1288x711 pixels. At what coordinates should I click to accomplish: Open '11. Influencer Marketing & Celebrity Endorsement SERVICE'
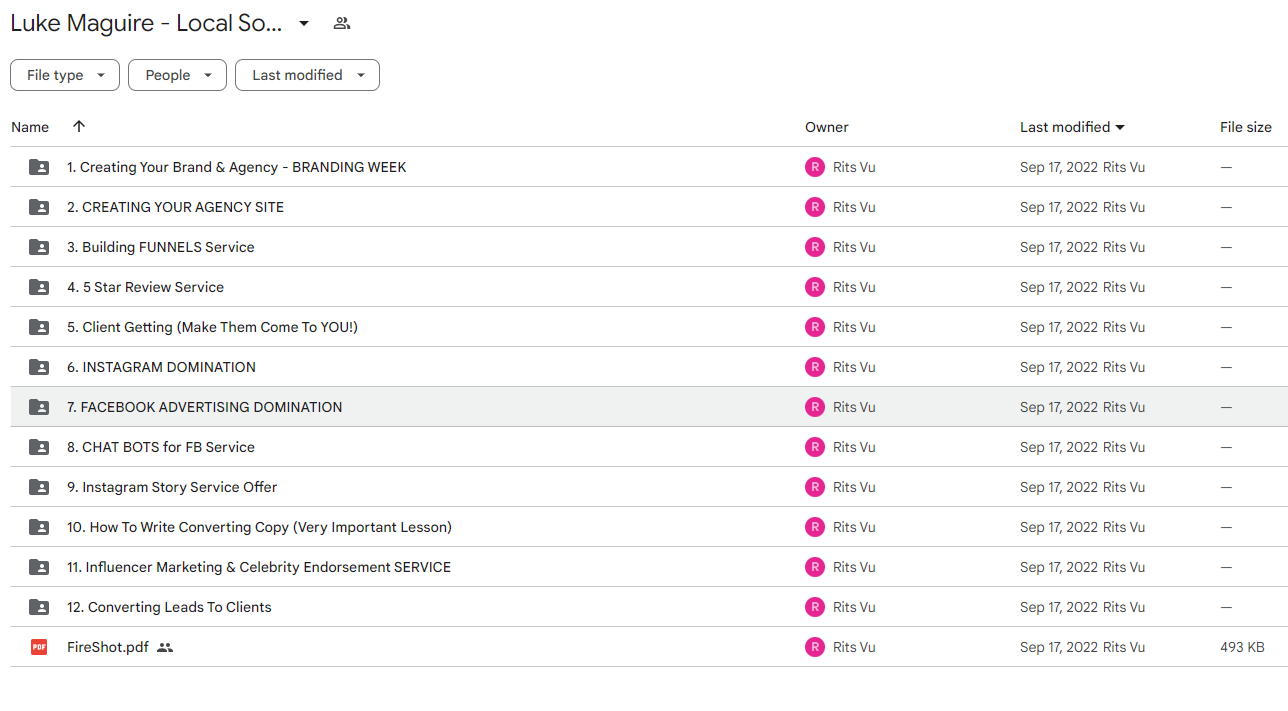tap(259, 567)
